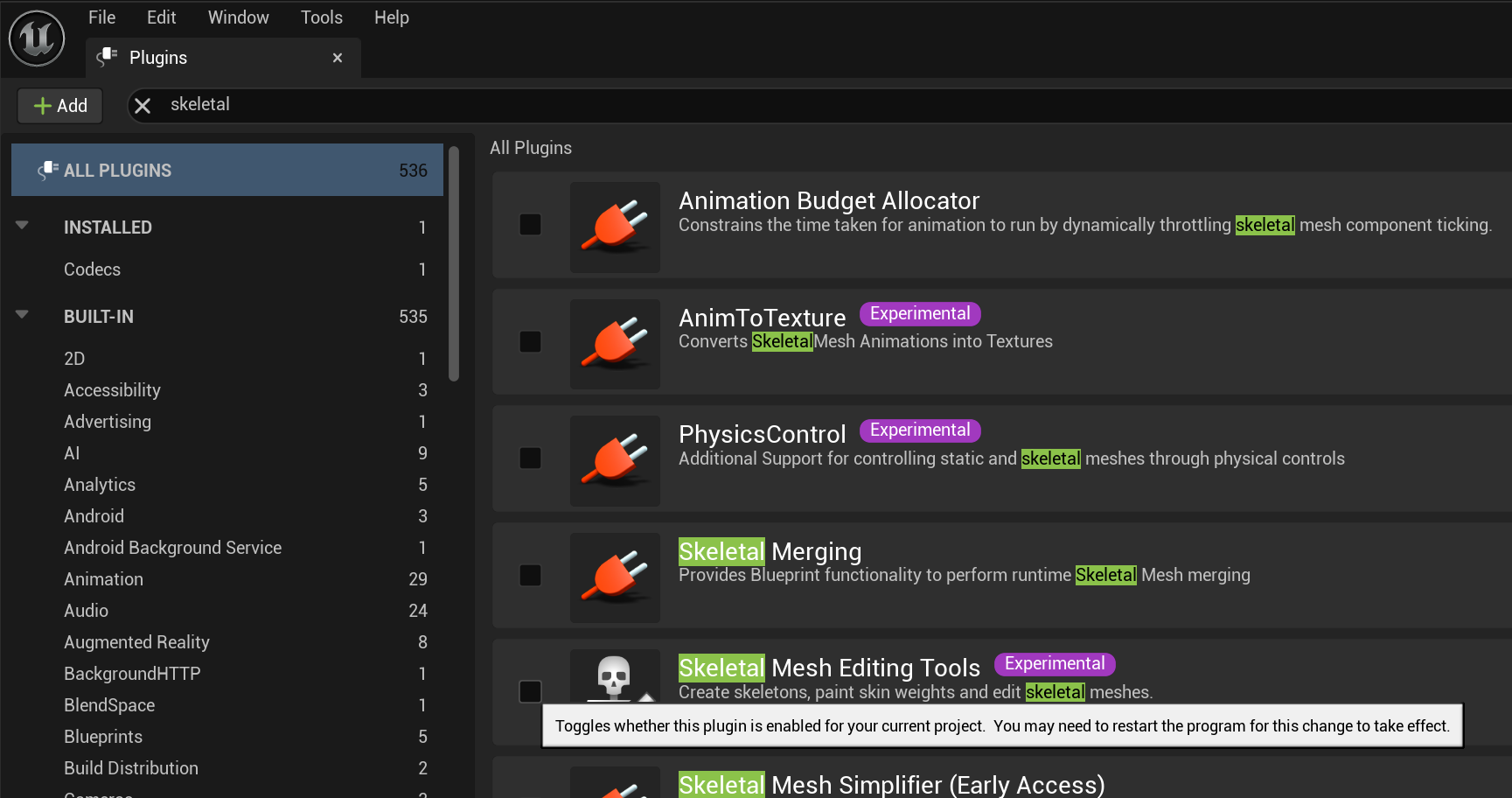Select the Installed category
1512x798 pixels.
click(x=227, y=227)
